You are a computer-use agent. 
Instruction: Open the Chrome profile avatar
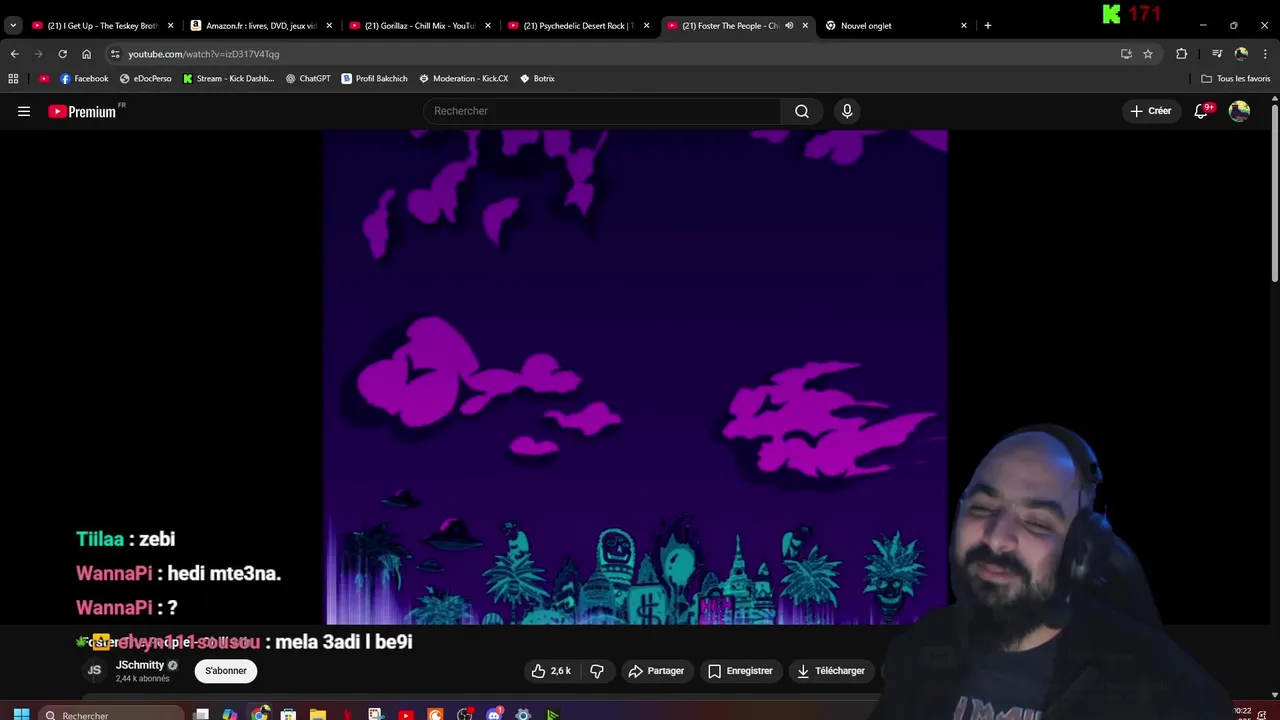1241,54
